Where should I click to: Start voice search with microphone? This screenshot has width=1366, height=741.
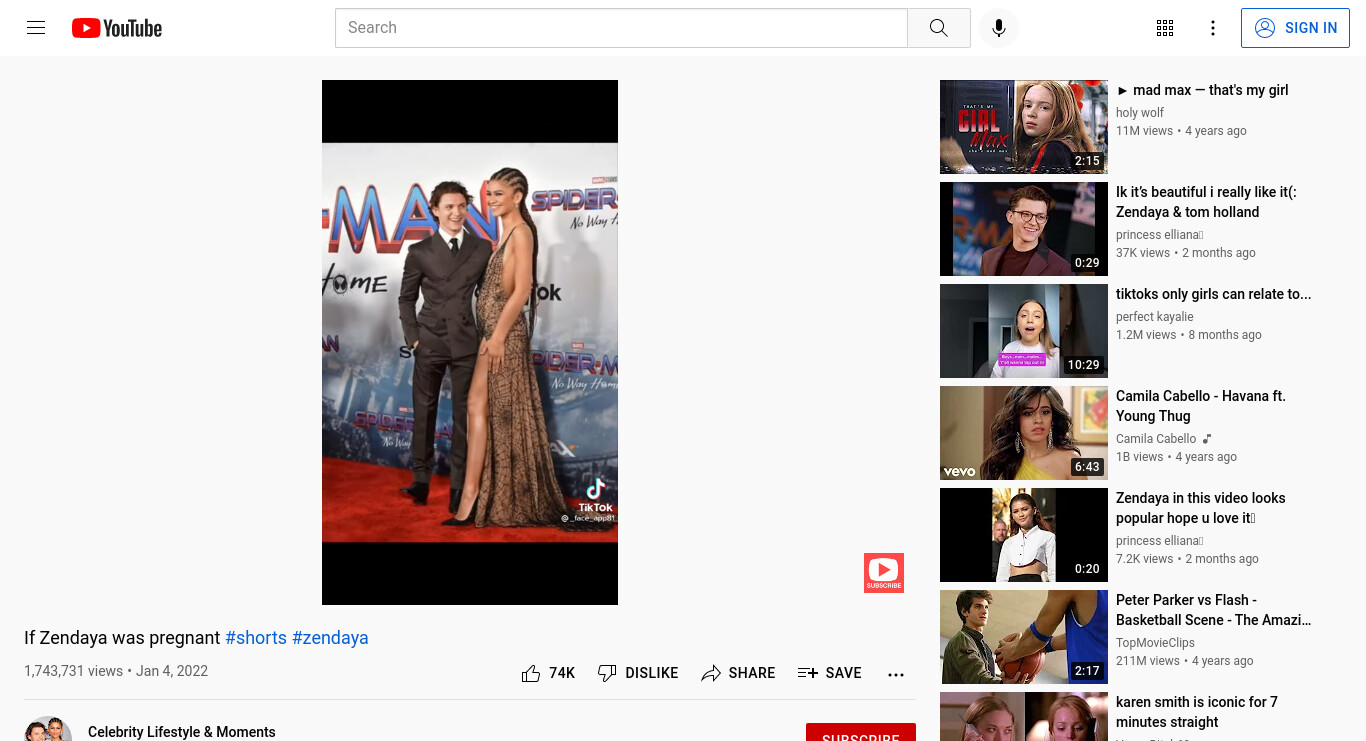point(998,28)
